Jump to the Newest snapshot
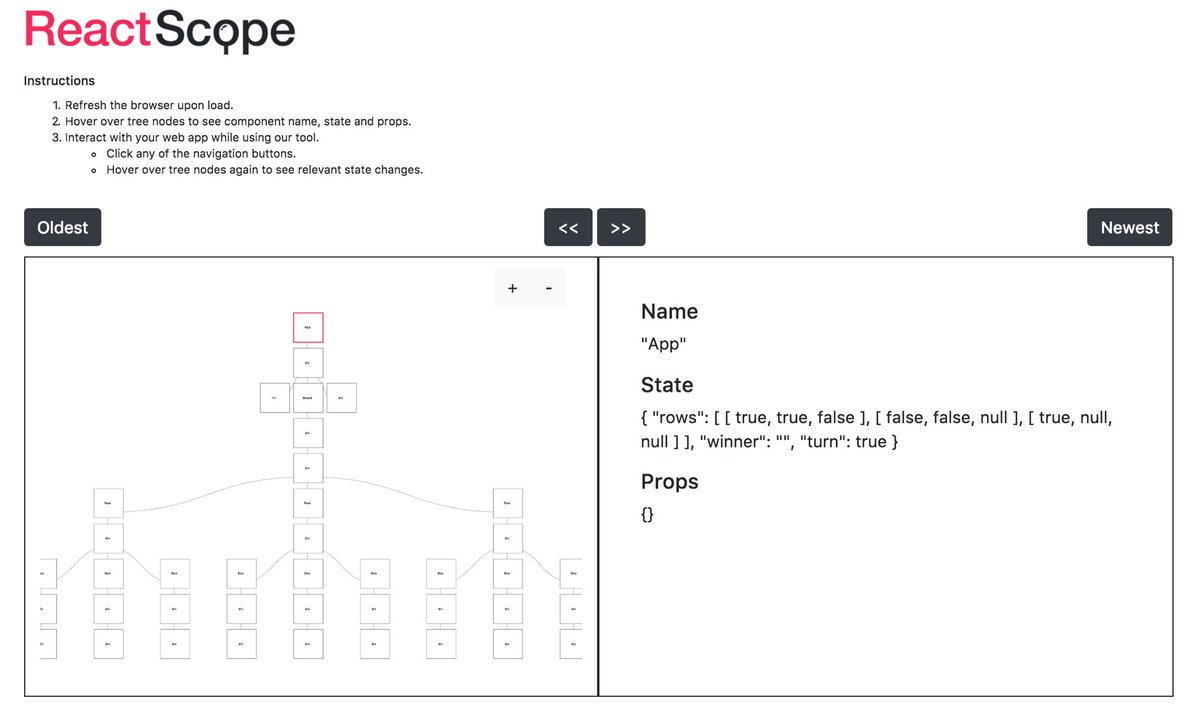 (x=1129, y=227)
